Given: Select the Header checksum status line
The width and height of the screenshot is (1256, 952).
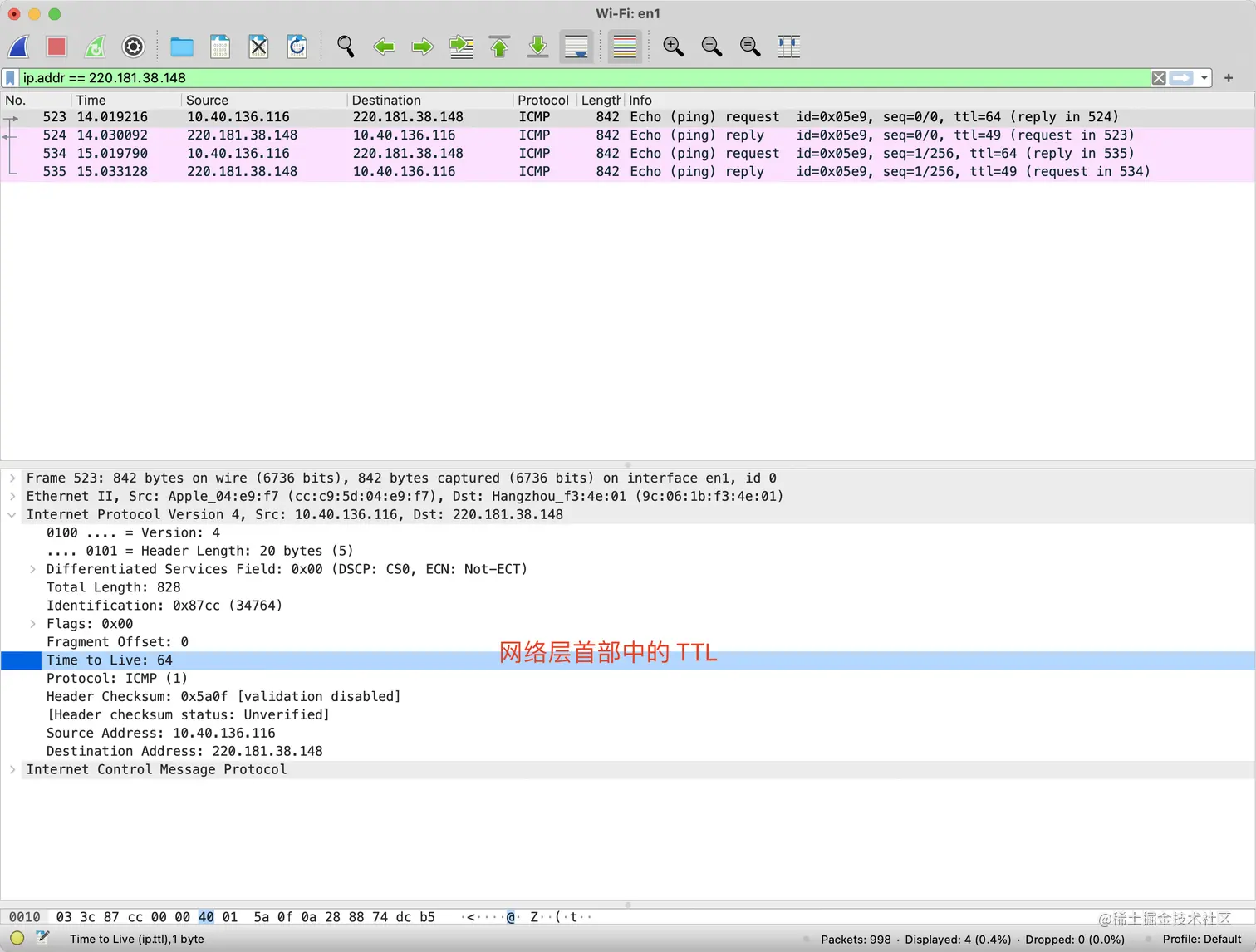Looking at the screenshot, I should click(x=188, y=715).
